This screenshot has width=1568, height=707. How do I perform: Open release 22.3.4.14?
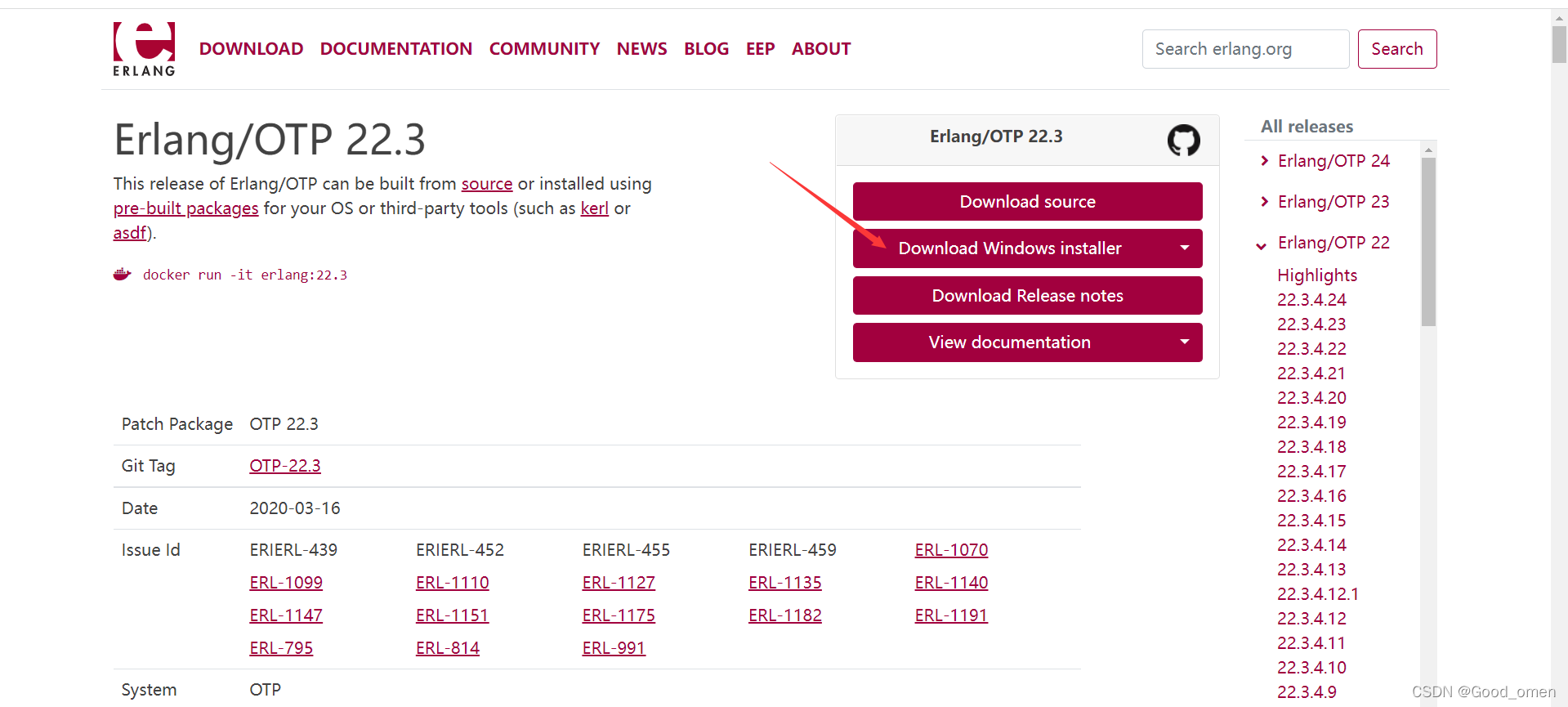click(1311, 545)
